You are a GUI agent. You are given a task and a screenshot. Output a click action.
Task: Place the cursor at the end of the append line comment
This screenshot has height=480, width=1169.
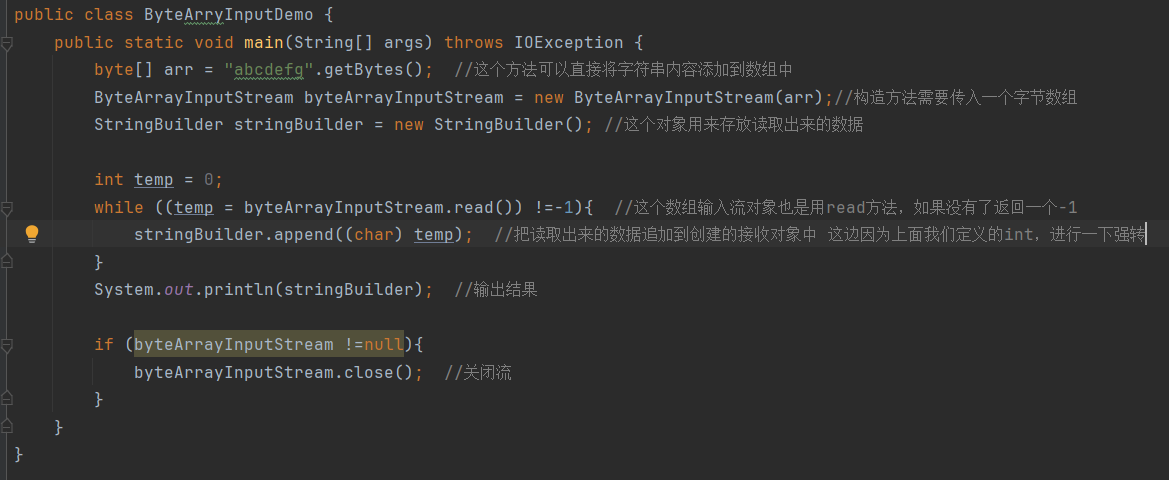click(x=1144, y=235)
